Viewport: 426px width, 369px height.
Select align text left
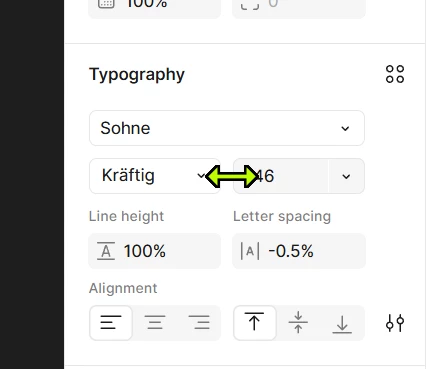[x=111, y=323]
